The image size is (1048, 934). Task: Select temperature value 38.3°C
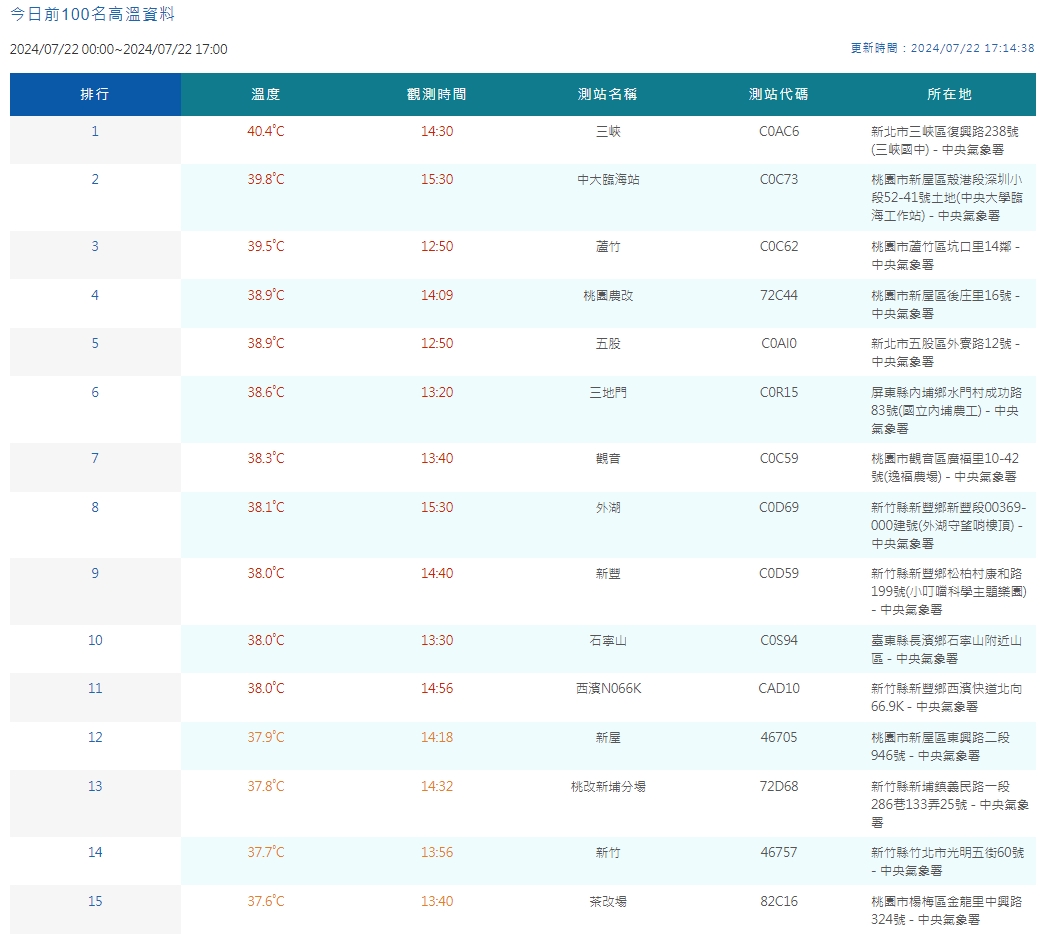coord(266,458)
